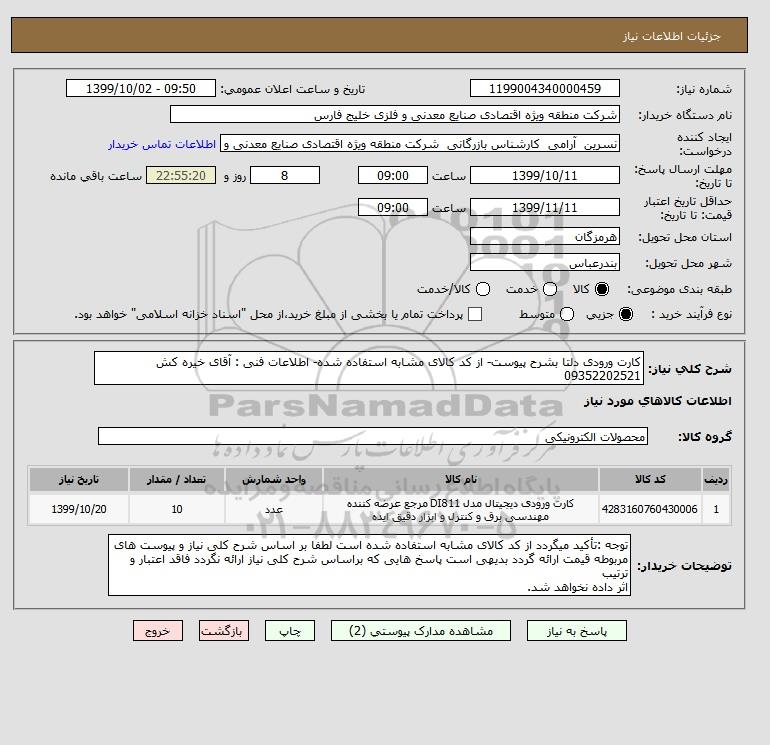This screenshot has width=770, height=745.
Task: Click the announcement date field 1399/10/02 - 09:50
Action: (x=141, y=88)
